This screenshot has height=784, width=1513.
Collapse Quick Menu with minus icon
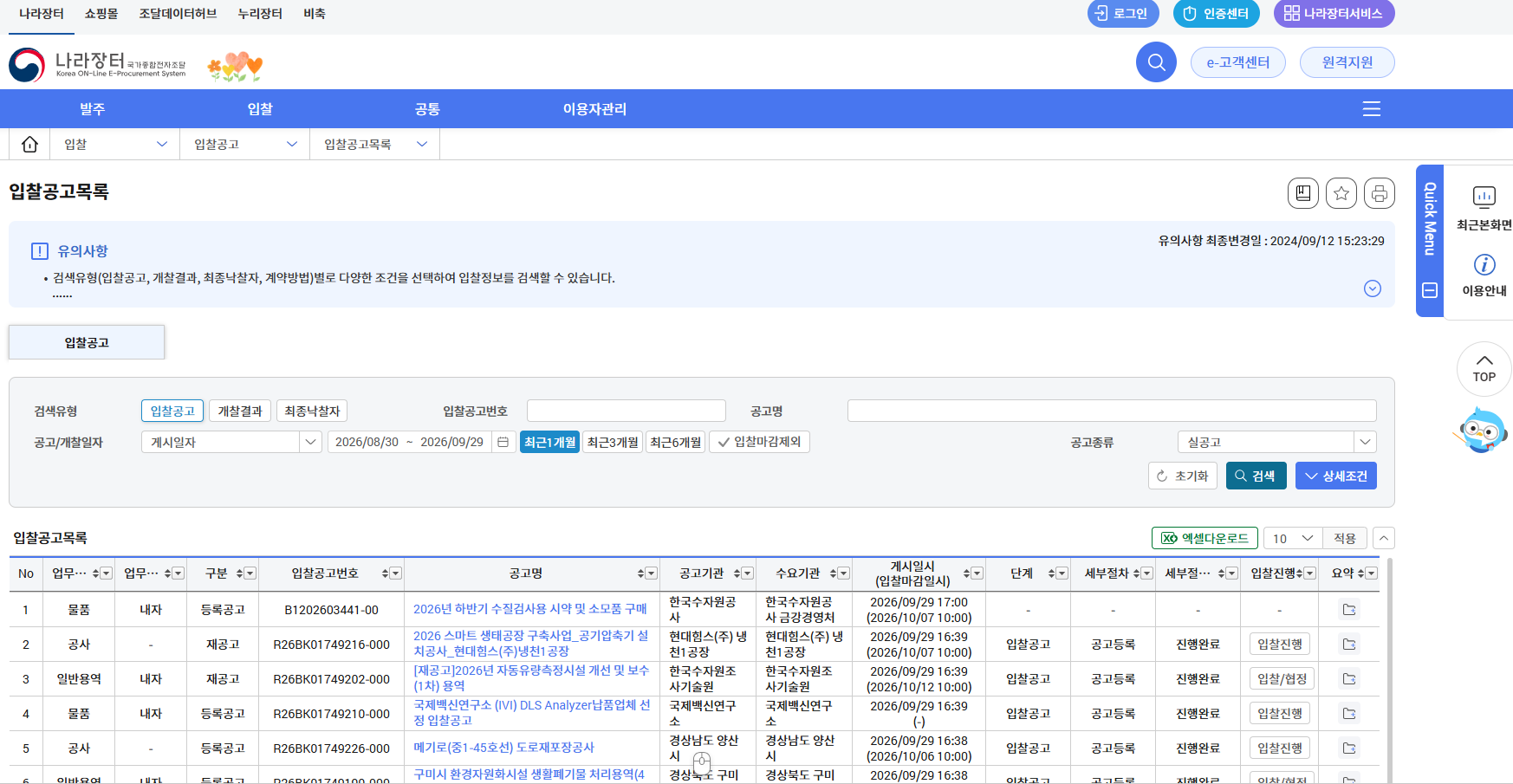pos(1430,290)
